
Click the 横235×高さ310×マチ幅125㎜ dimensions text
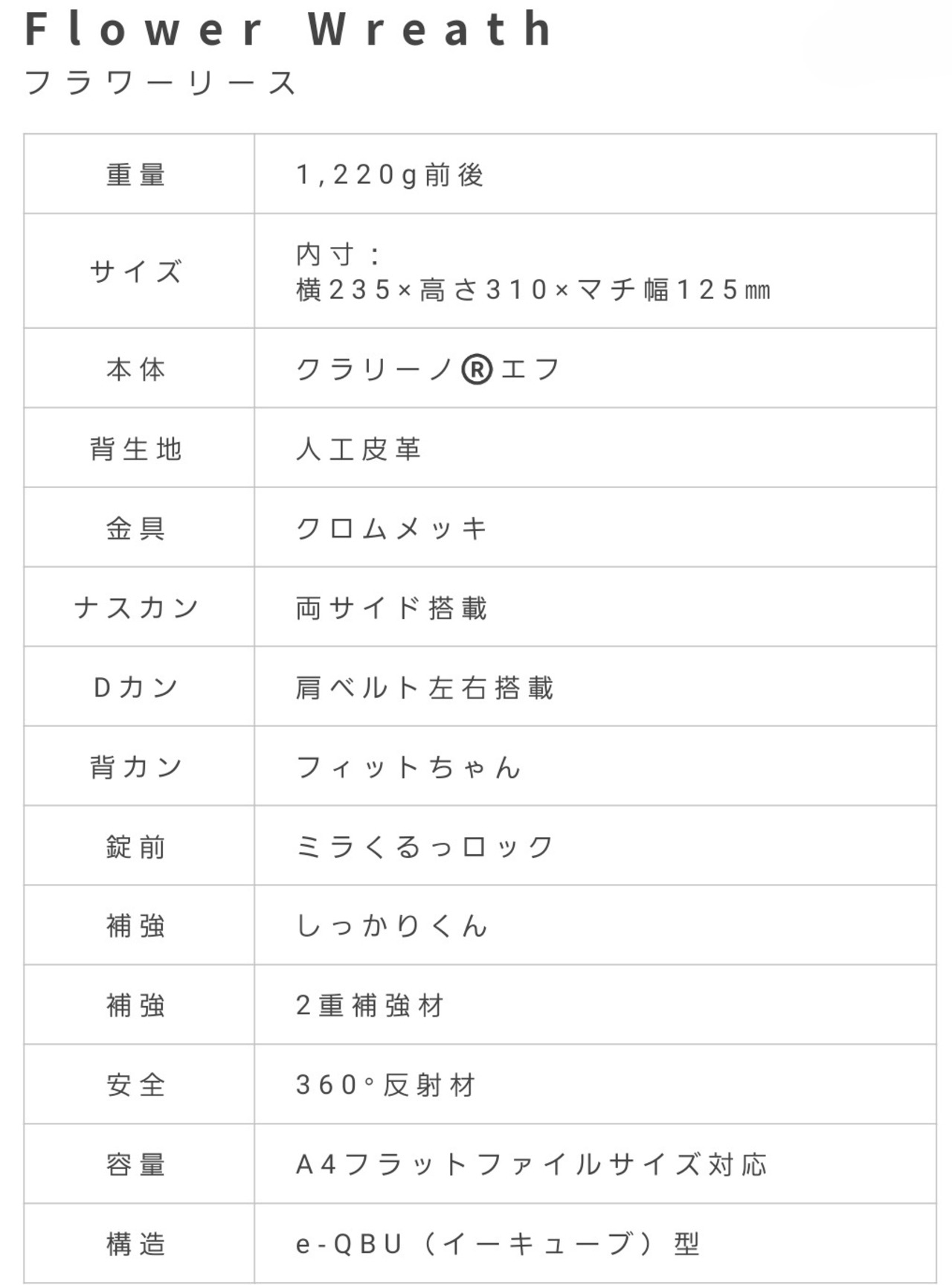coord(533,289)
